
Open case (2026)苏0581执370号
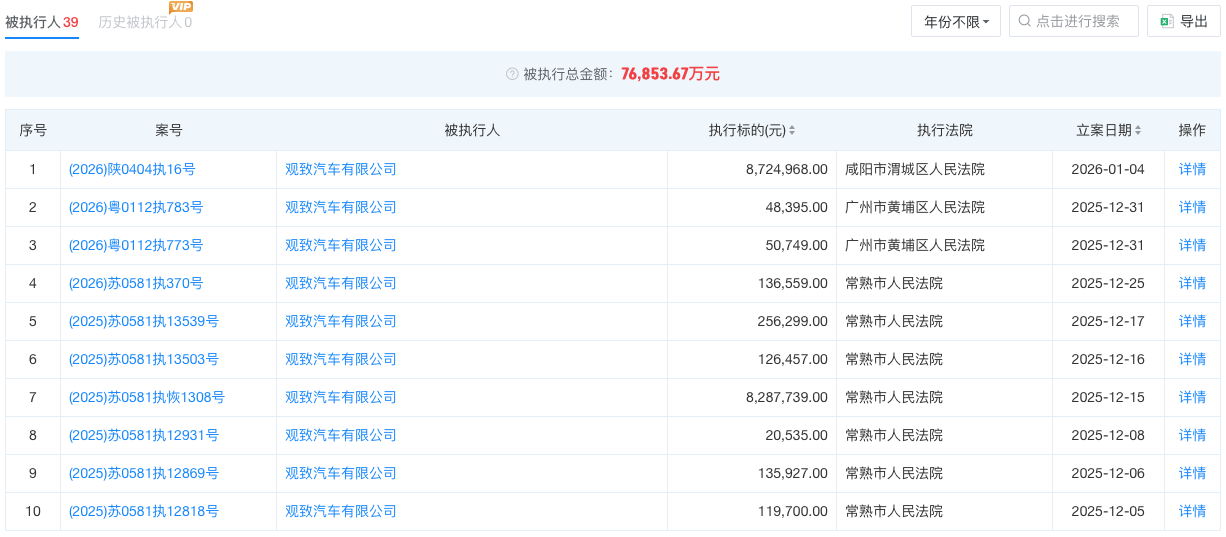point(136,284)
